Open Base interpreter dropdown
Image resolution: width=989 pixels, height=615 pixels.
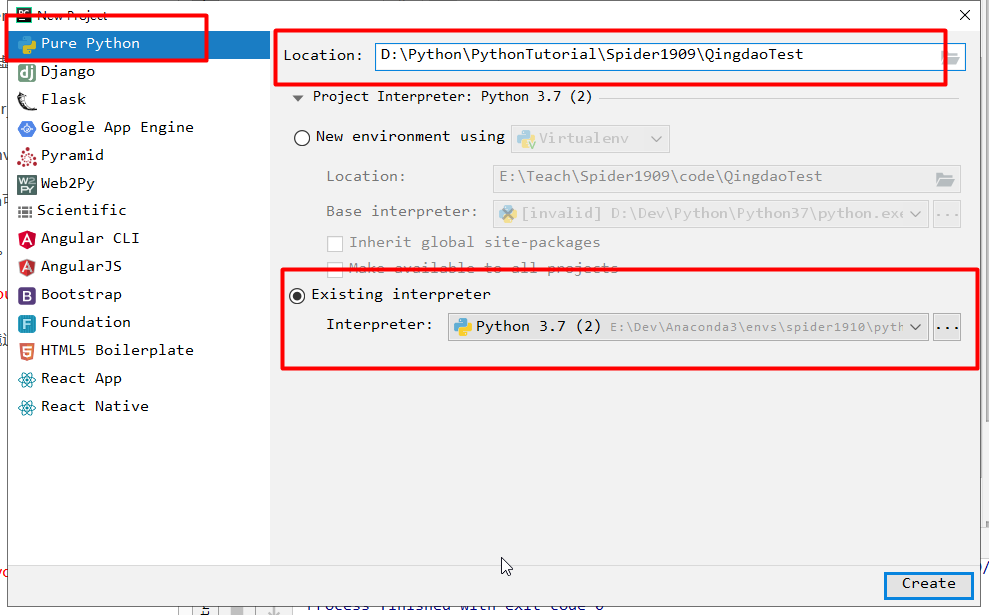tap(710, 214)
